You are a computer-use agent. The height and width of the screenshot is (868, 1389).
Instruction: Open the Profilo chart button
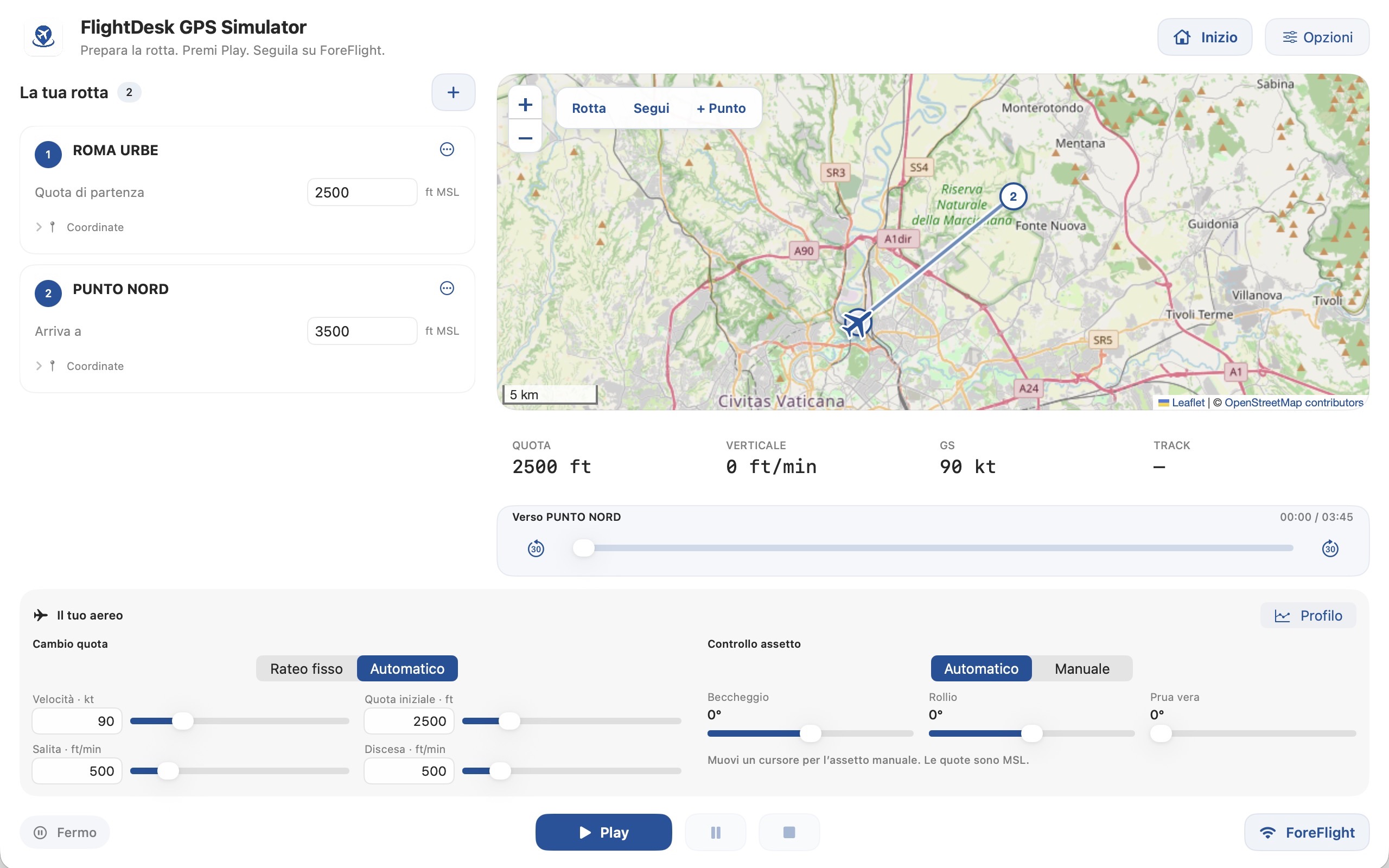[x=1308, y=615]
